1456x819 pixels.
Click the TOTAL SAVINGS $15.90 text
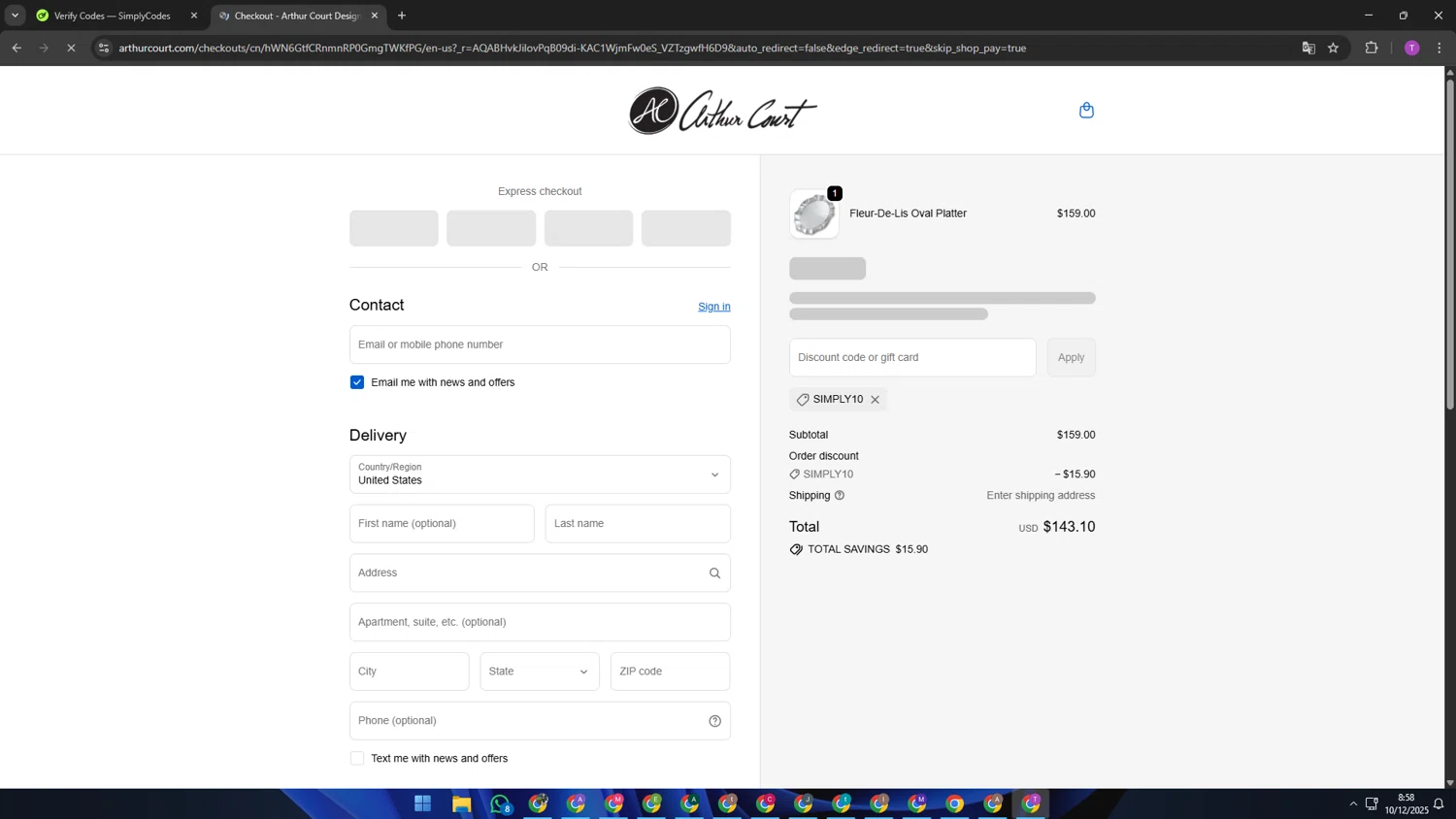click(x=868, y=549)
